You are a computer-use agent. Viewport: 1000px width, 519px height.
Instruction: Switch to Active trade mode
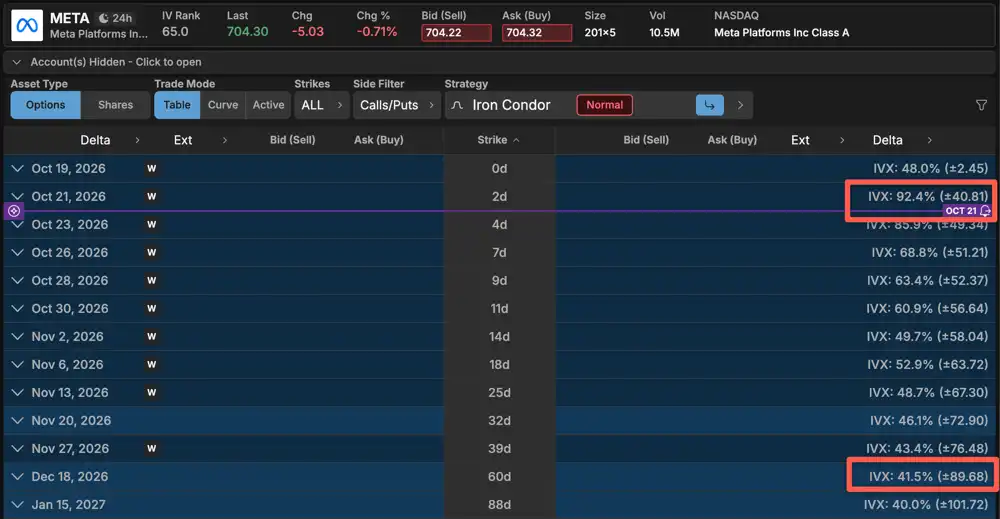point(268,105)
